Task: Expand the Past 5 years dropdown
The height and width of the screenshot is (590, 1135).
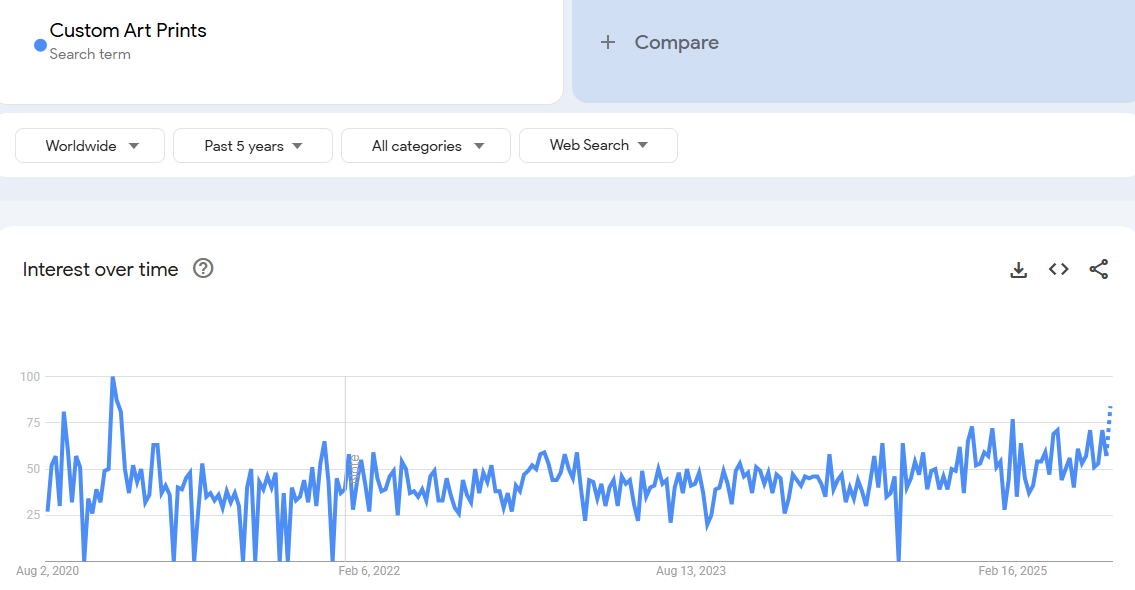Action: coord(253,146)
